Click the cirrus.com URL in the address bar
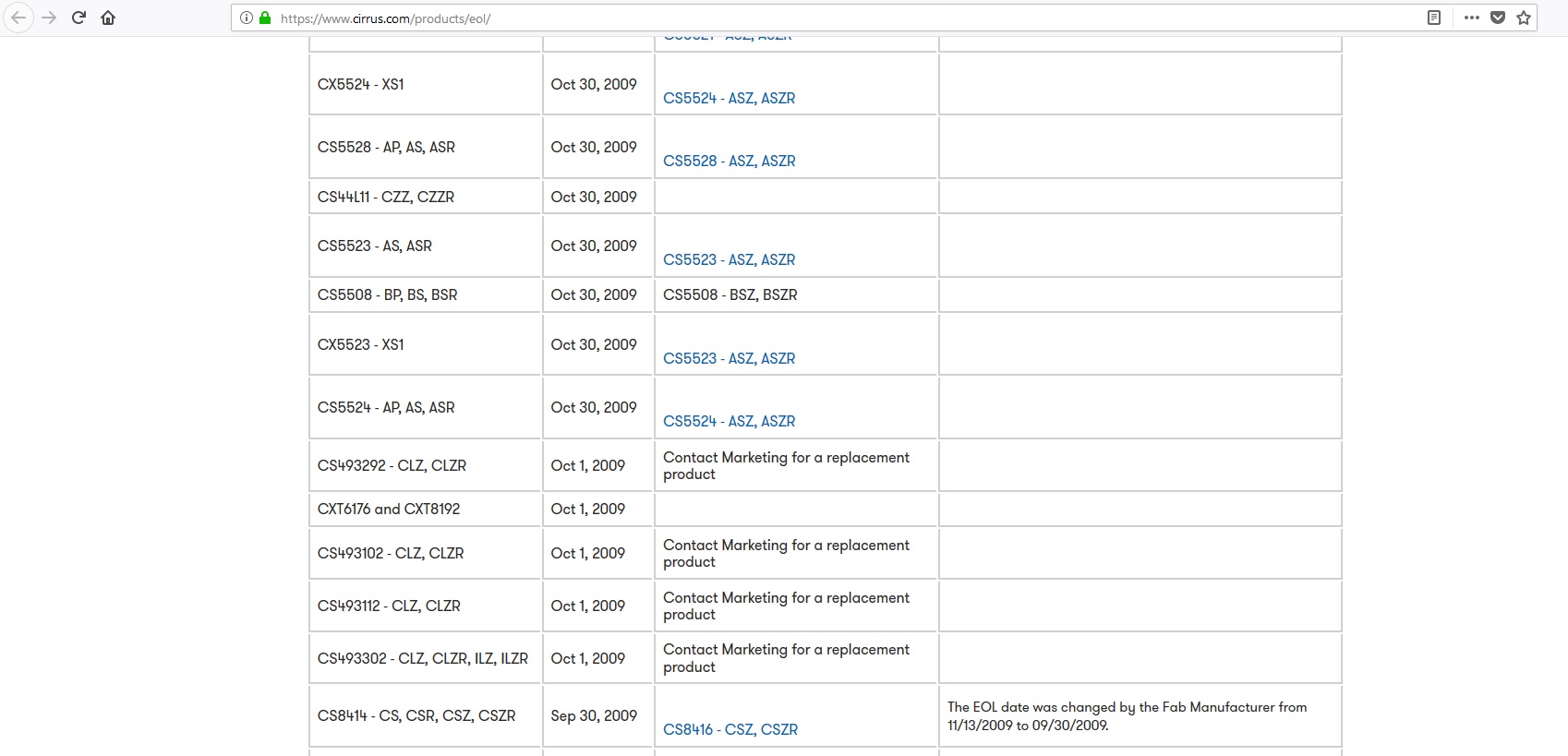Viewport: 1568px width, 756px height. (x=385, y=18)
